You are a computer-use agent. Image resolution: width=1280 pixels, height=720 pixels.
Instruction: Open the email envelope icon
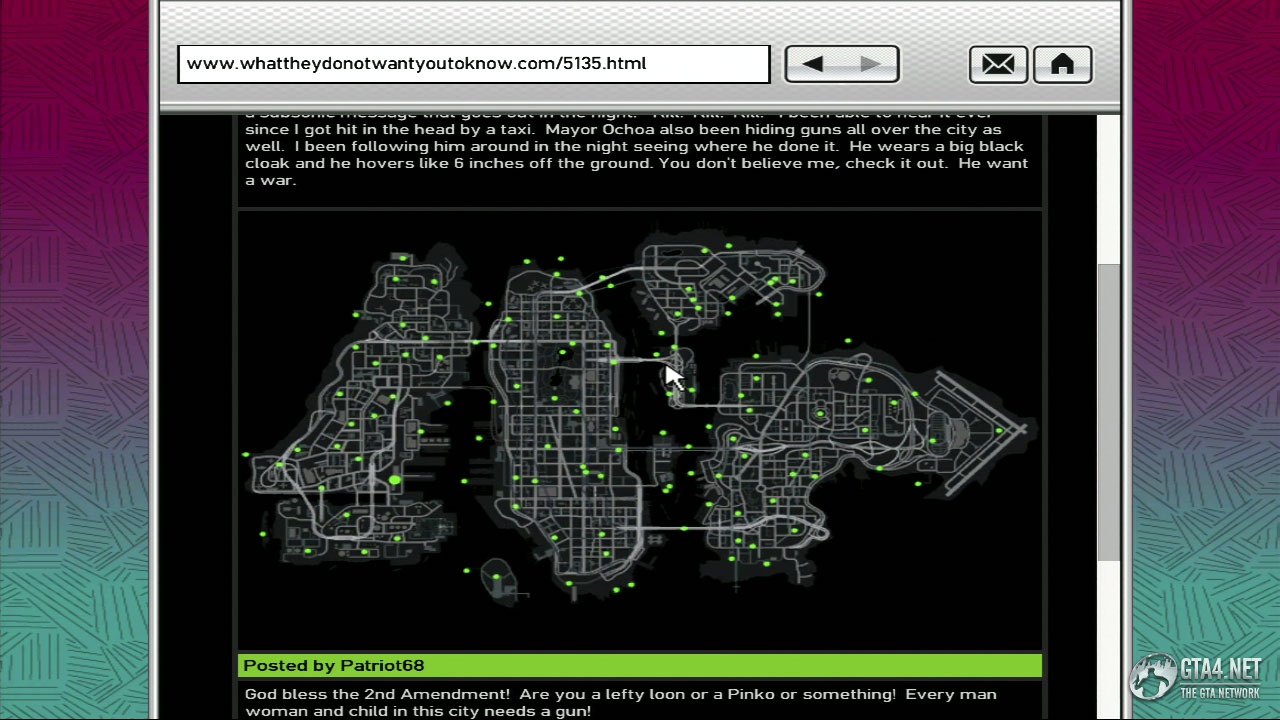pyautogui.click(x=998, y=65)
